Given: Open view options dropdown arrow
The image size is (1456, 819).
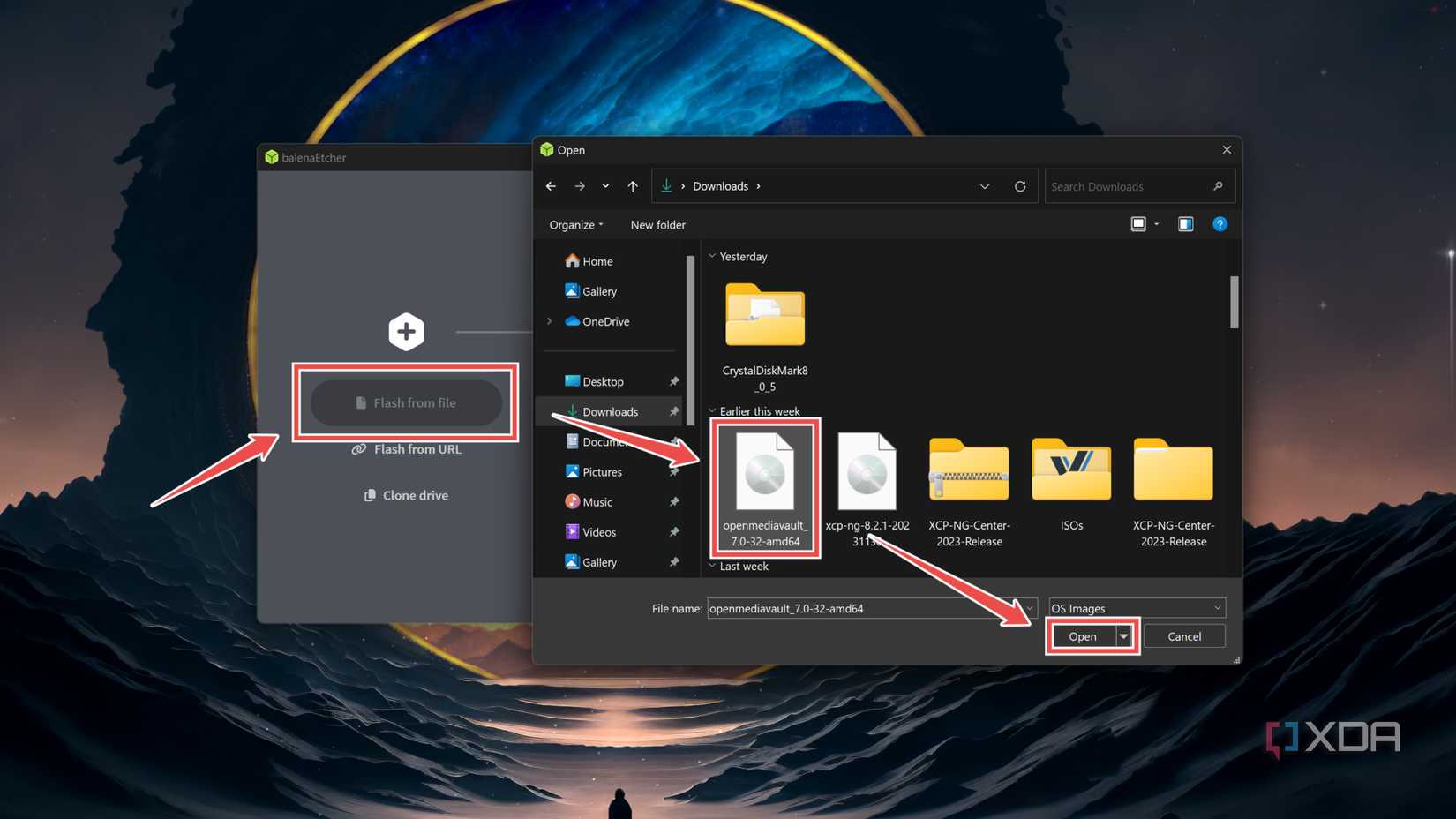Looking at the screenshot, I should (1157, 224).
